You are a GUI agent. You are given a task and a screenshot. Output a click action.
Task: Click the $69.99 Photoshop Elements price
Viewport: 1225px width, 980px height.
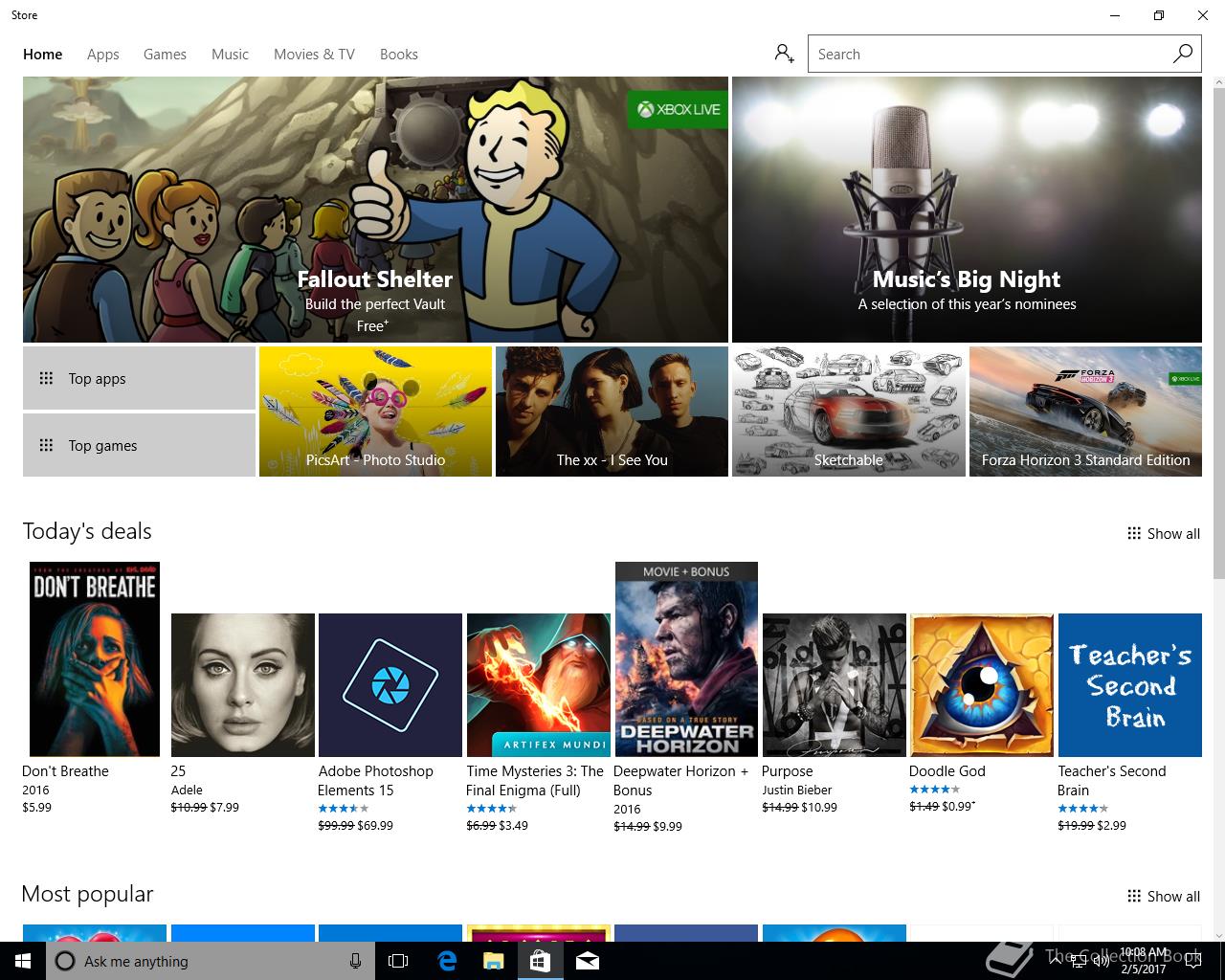click(375, 826)
